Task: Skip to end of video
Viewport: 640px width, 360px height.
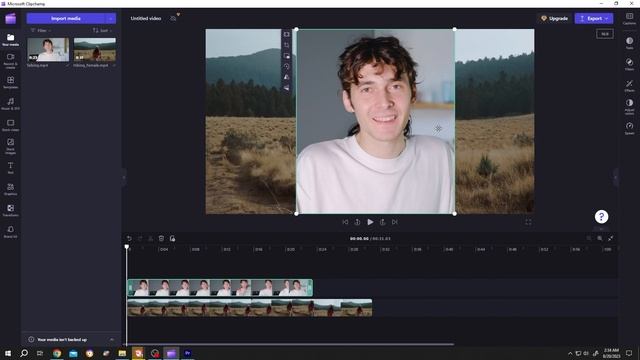Action: click(395, 222)
